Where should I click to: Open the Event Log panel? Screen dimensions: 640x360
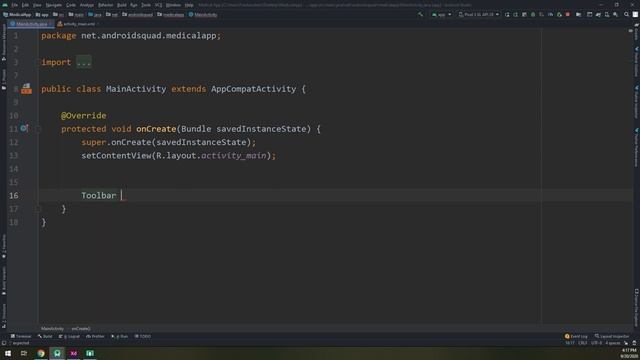coord(576,336)
